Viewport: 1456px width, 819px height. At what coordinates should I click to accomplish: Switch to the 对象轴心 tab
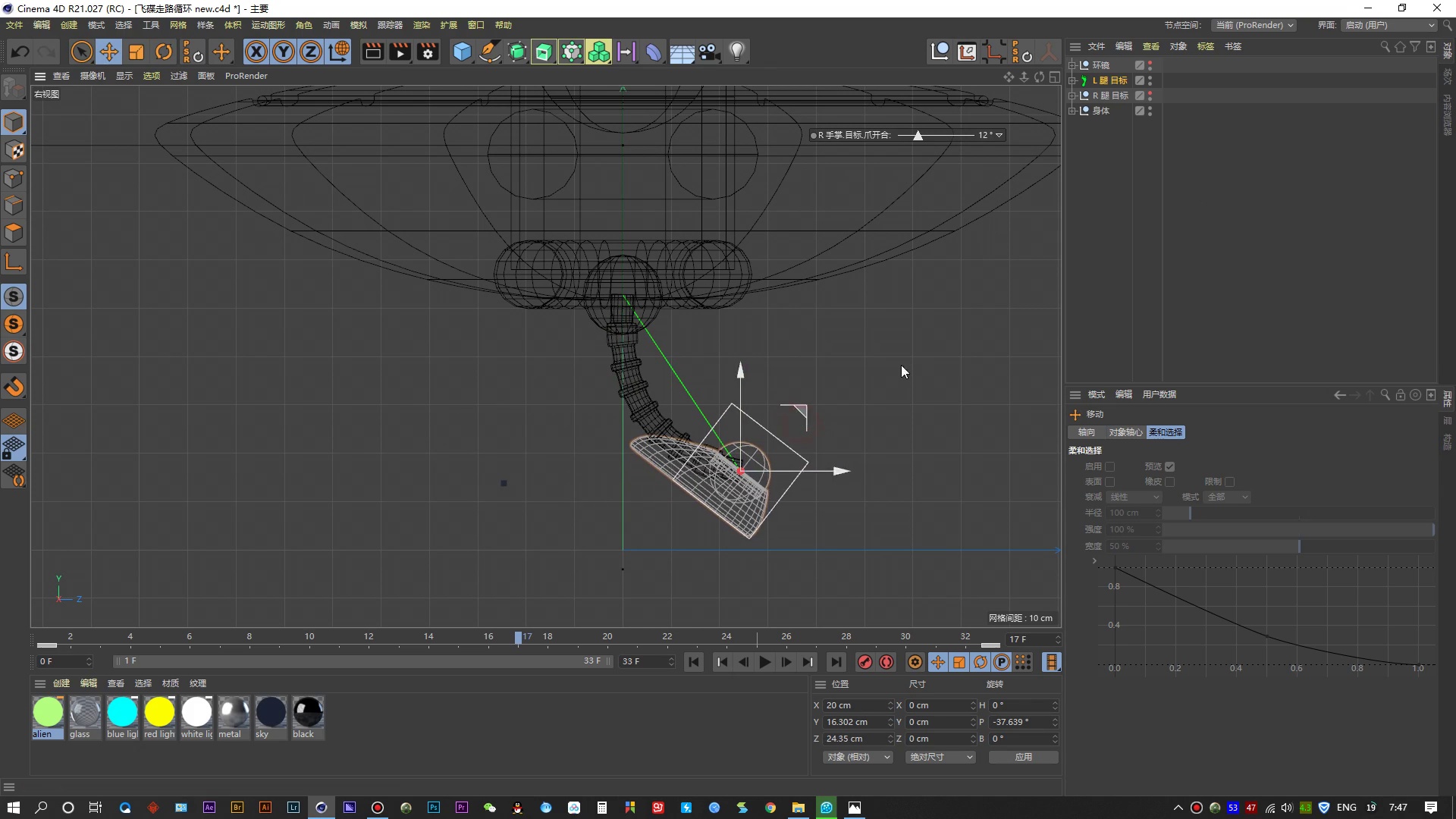click(1125, 432)
